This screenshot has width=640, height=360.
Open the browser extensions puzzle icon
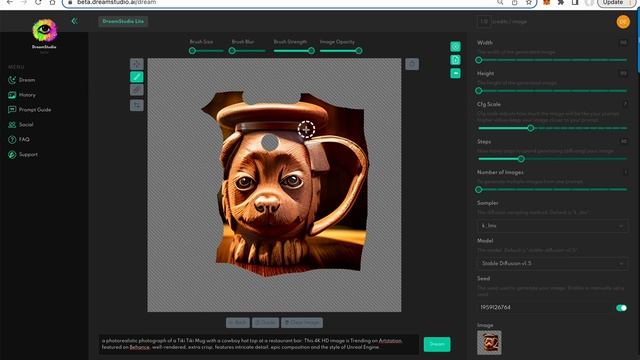pos(561,2)
